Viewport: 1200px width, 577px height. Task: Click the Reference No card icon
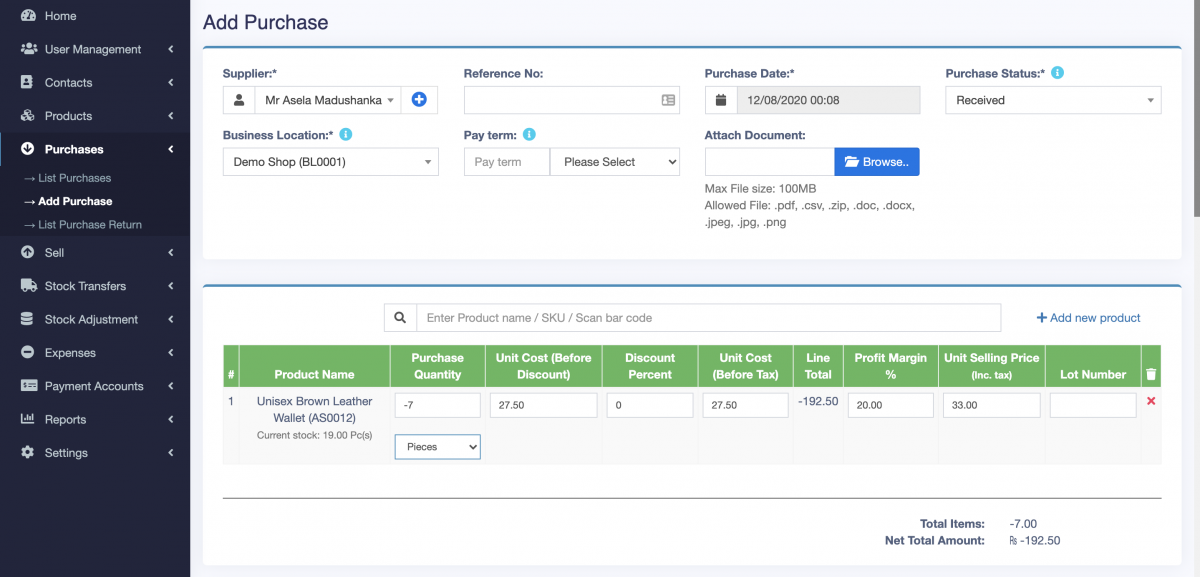tap(668, 100)
